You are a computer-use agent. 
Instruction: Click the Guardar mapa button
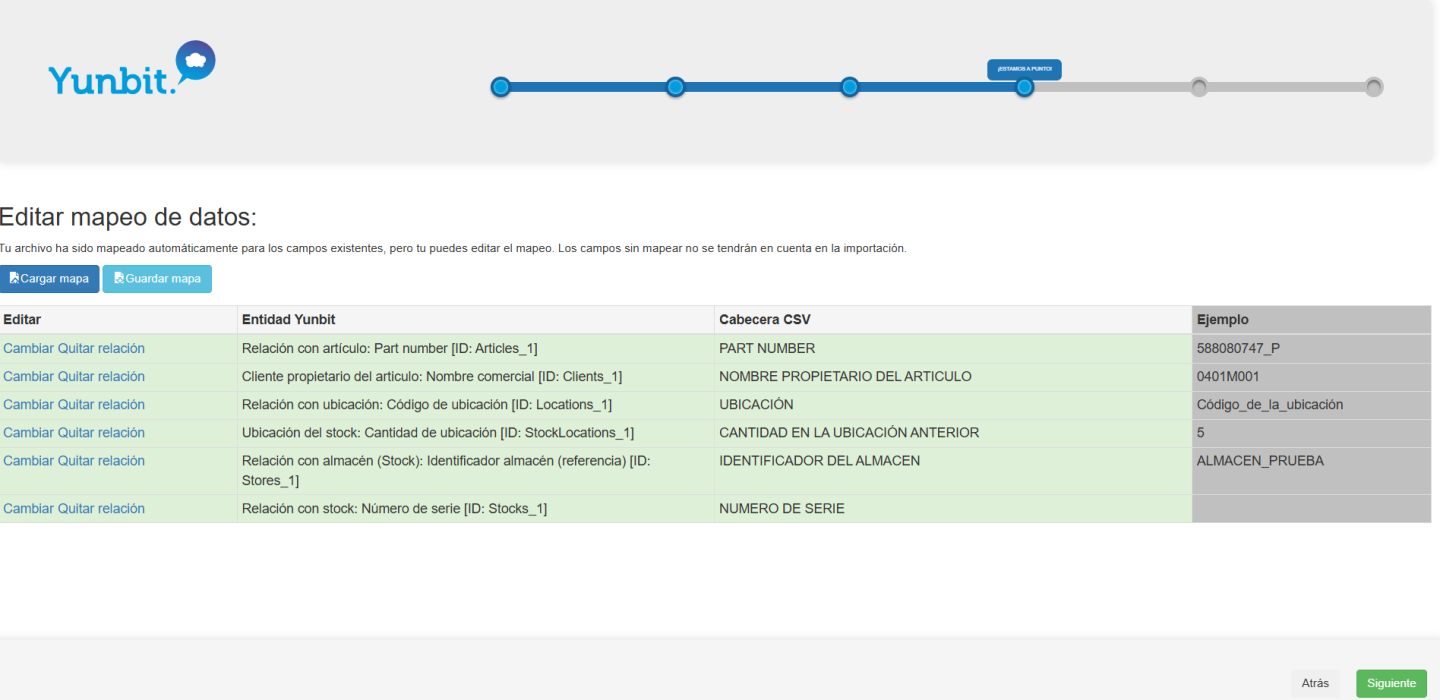pos(157,279)
